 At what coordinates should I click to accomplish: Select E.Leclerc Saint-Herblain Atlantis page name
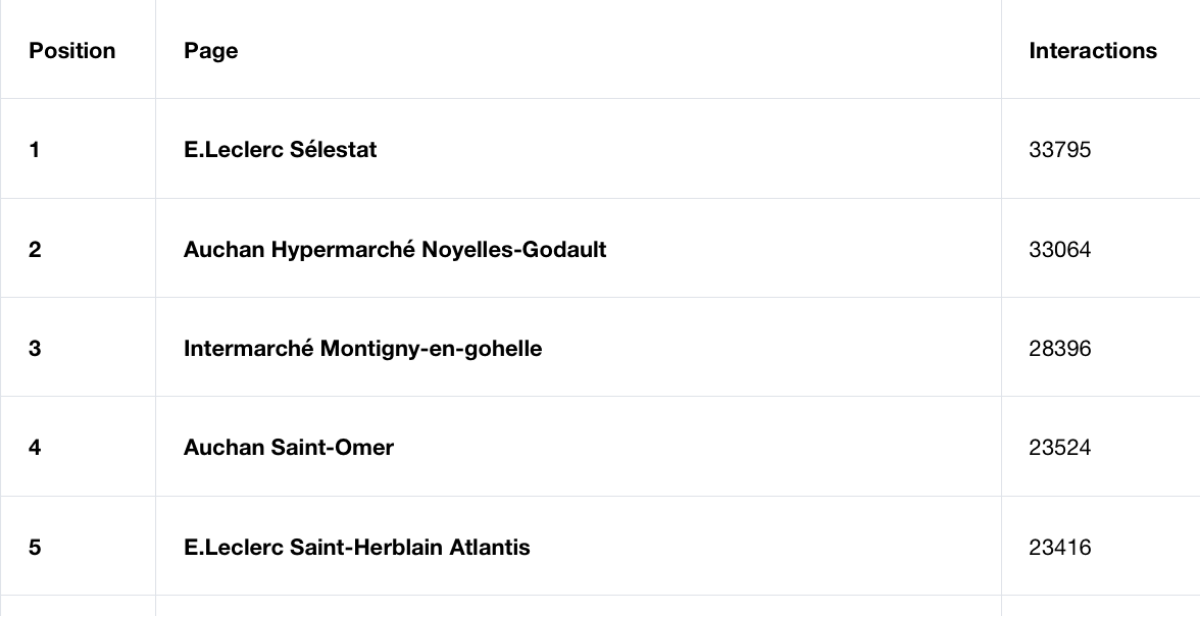[x=357, y=547]
